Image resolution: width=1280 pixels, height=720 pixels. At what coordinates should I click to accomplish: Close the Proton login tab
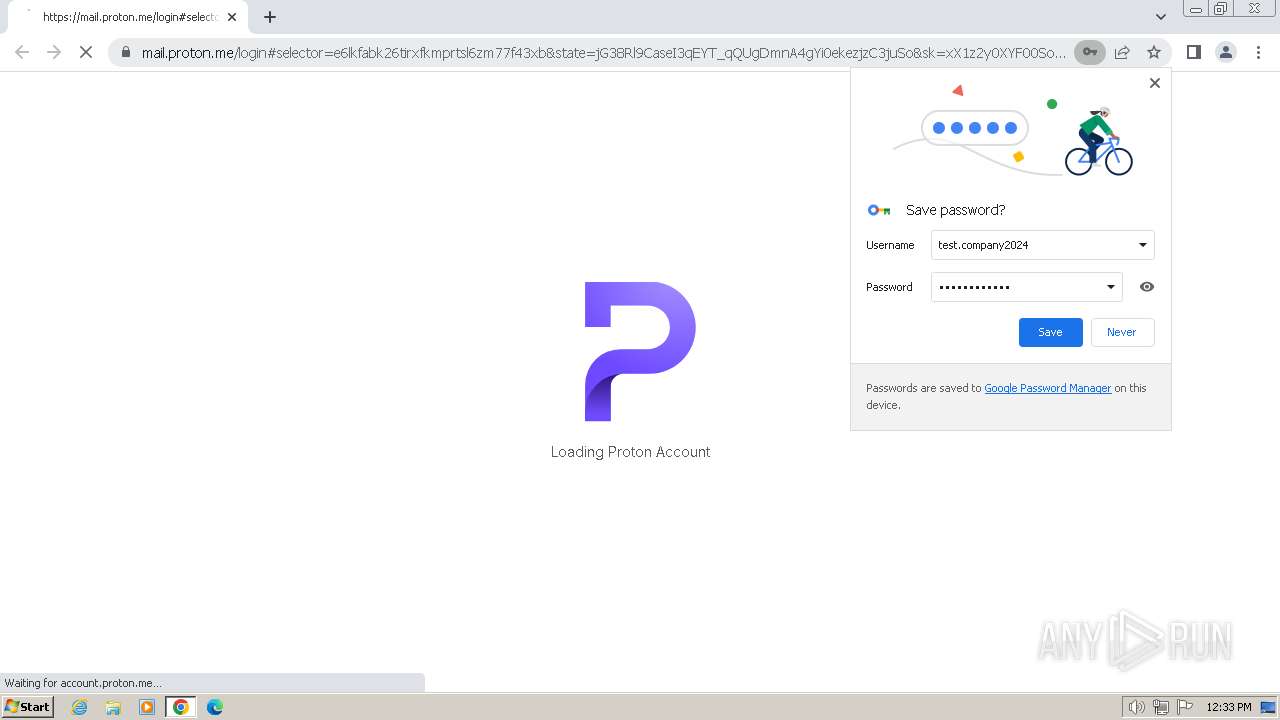tap(232, 17)
